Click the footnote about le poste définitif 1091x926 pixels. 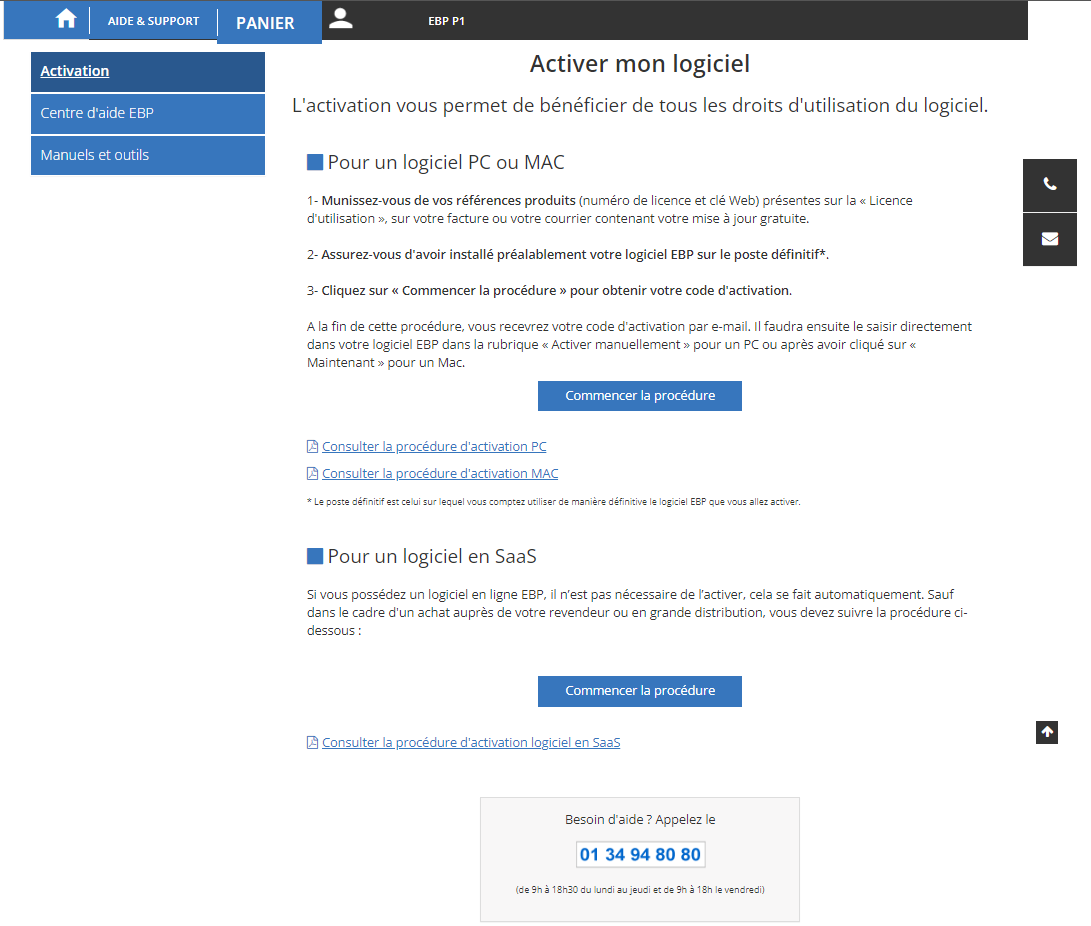554,502
